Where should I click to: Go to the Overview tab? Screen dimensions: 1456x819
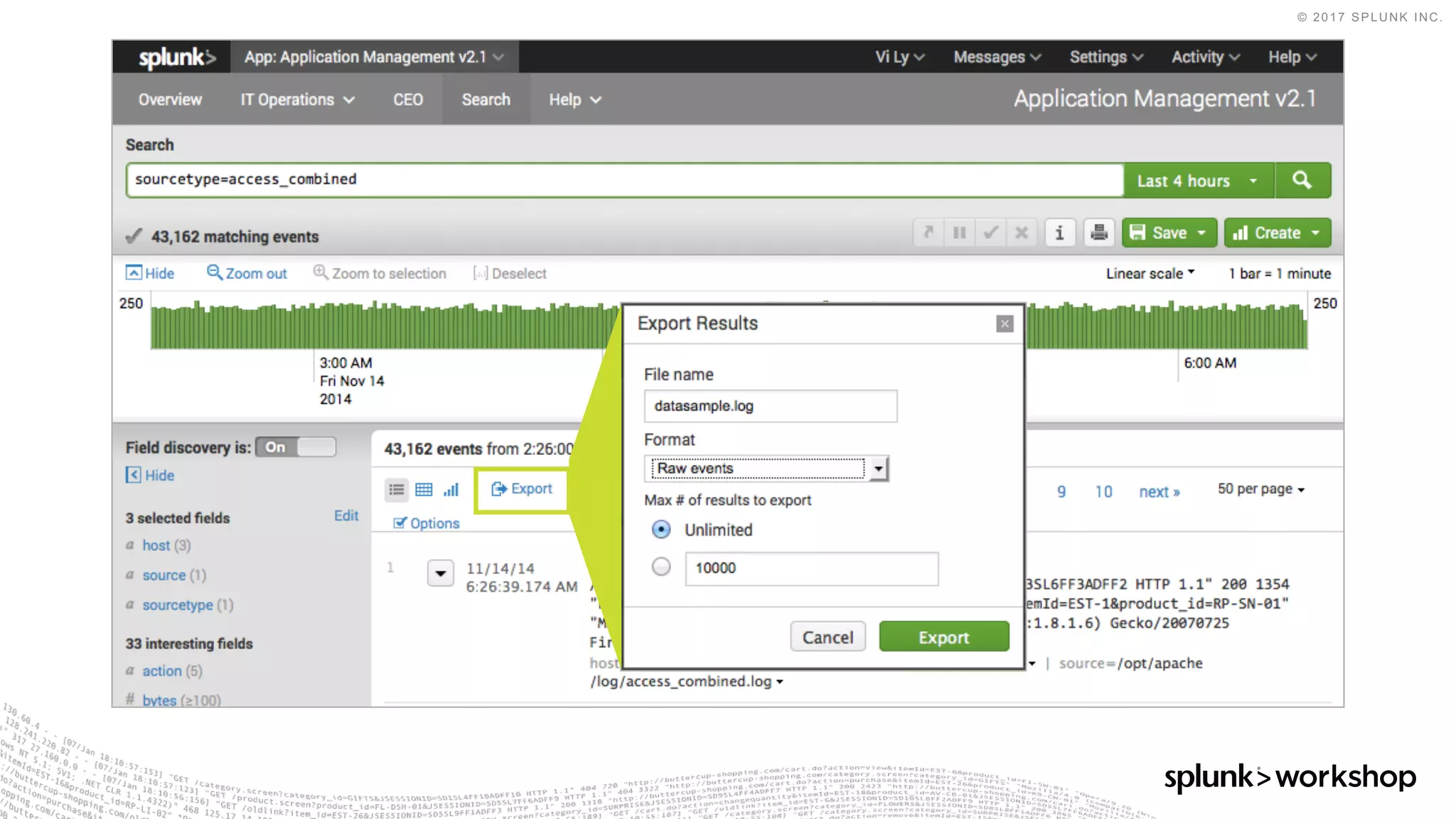170,100
